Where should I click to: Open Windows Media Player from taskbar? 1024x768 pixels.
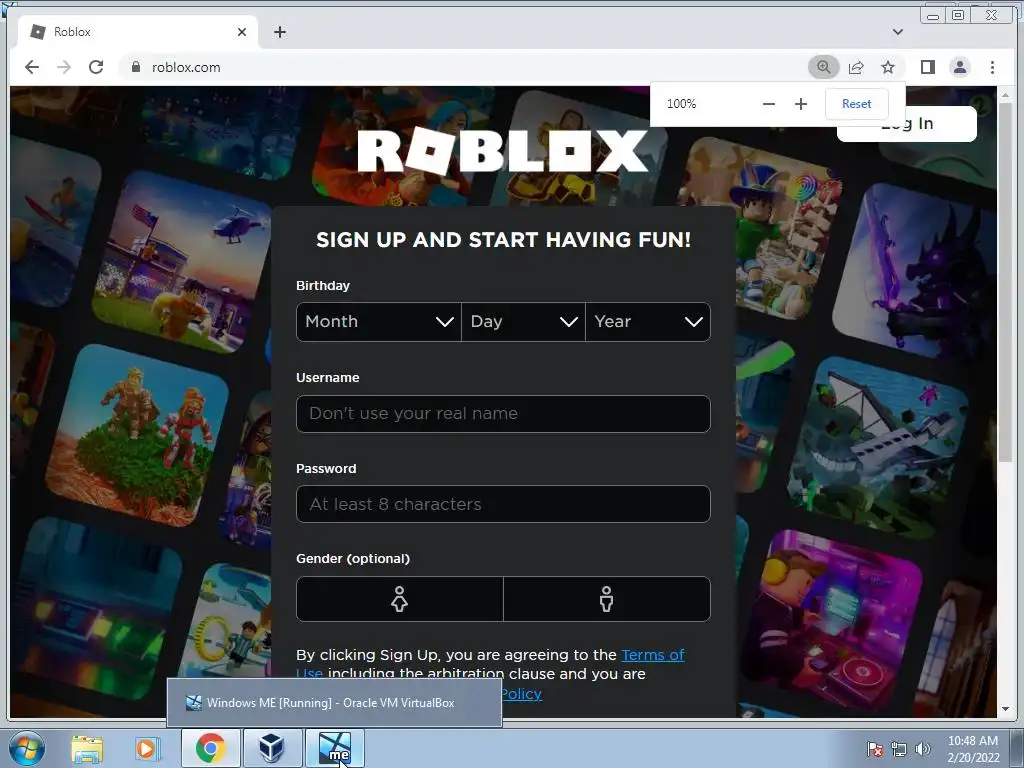click(x=147, y=748)
